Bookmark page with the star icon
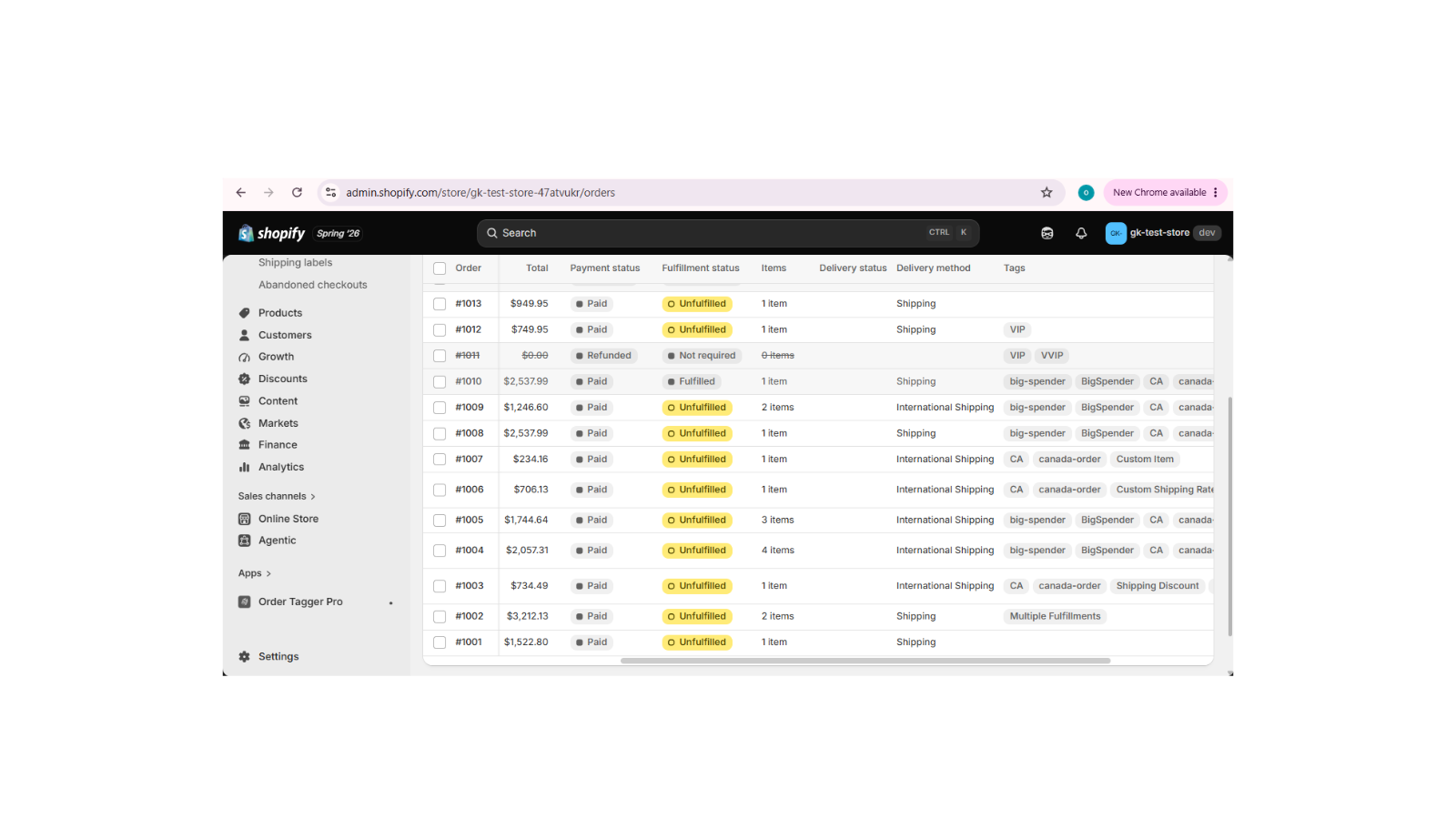 tap(1046, 193)
